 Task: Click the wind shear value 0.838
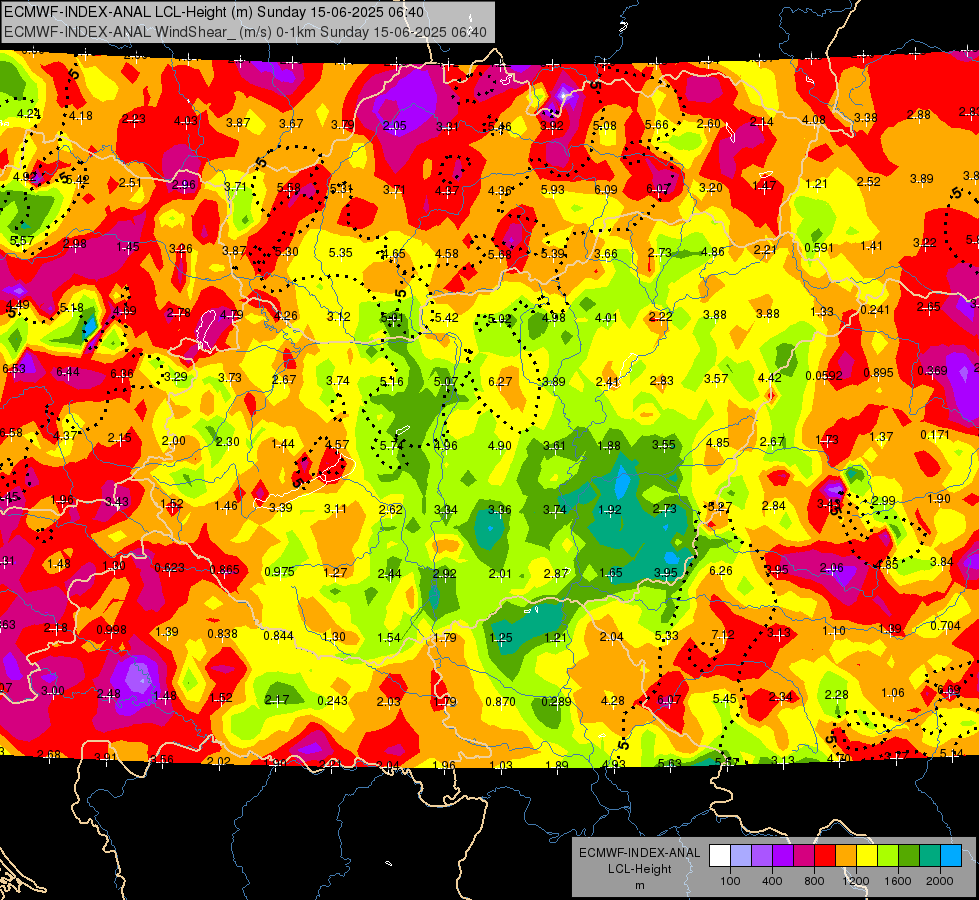[222, 633]
